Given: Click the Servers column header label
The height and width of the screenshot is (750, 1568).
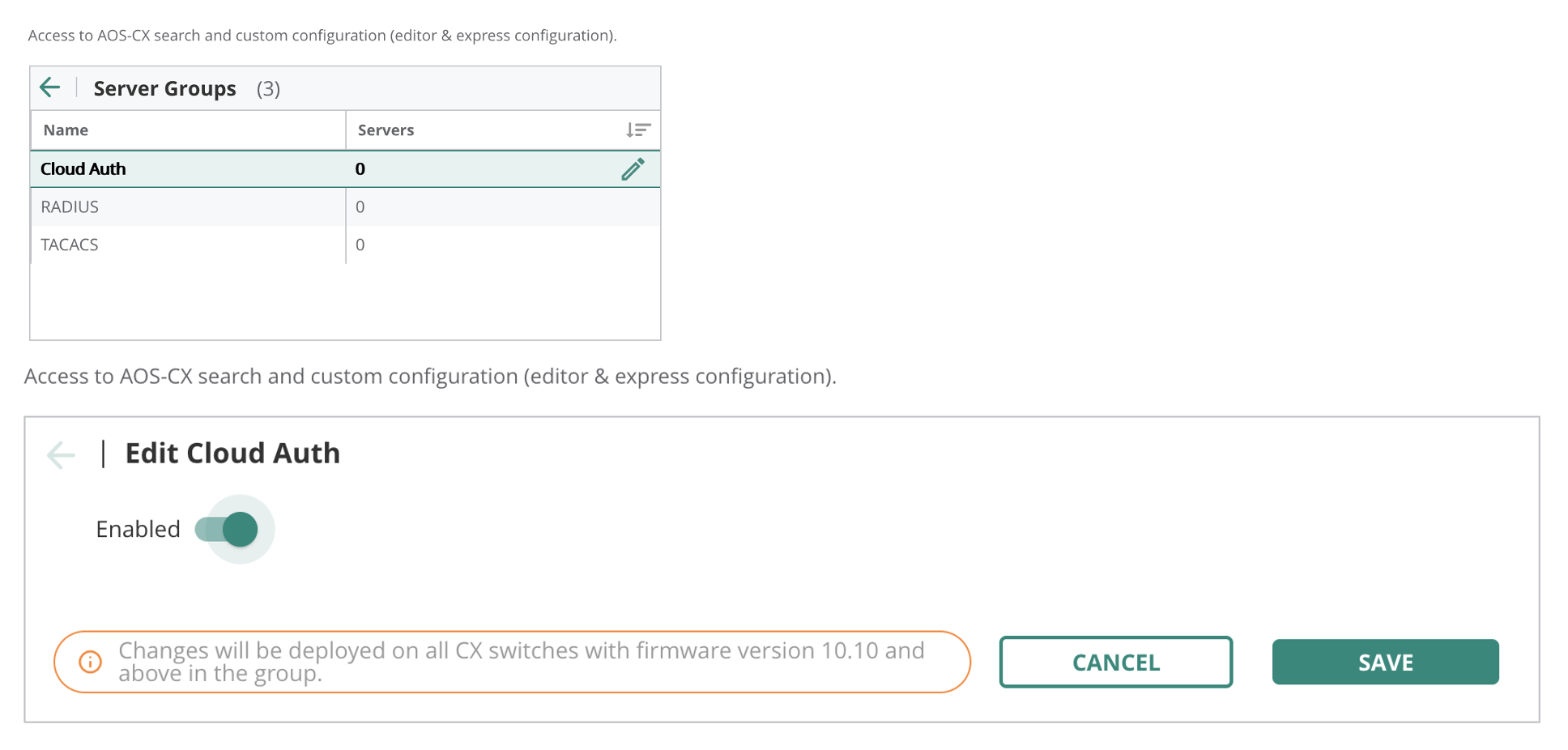Looking at the screenshot, I should click(386, 130).
